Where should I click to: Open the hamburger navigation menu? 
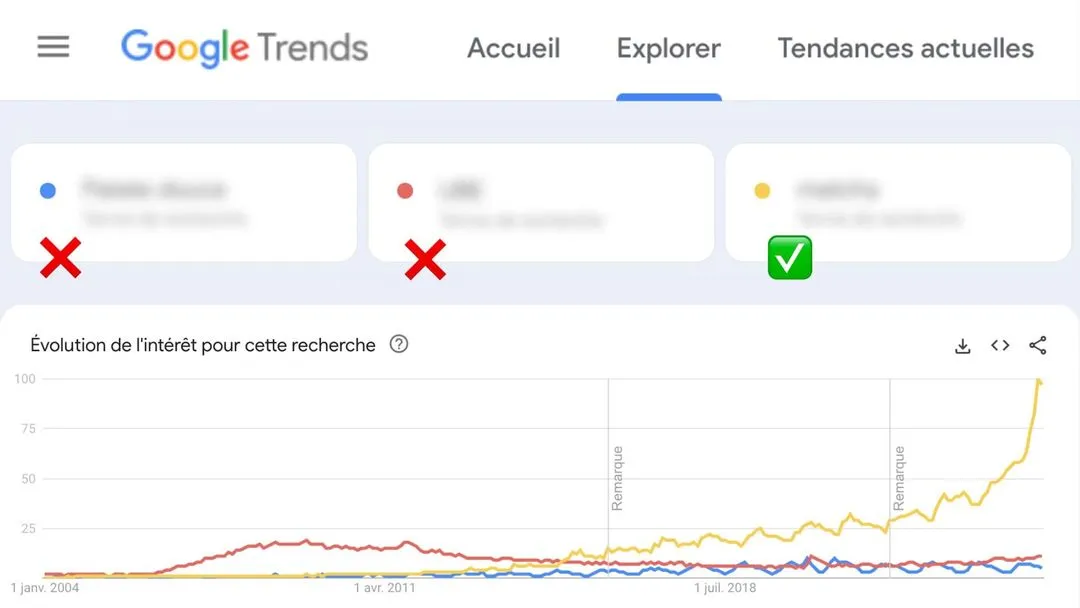[53, 47]
